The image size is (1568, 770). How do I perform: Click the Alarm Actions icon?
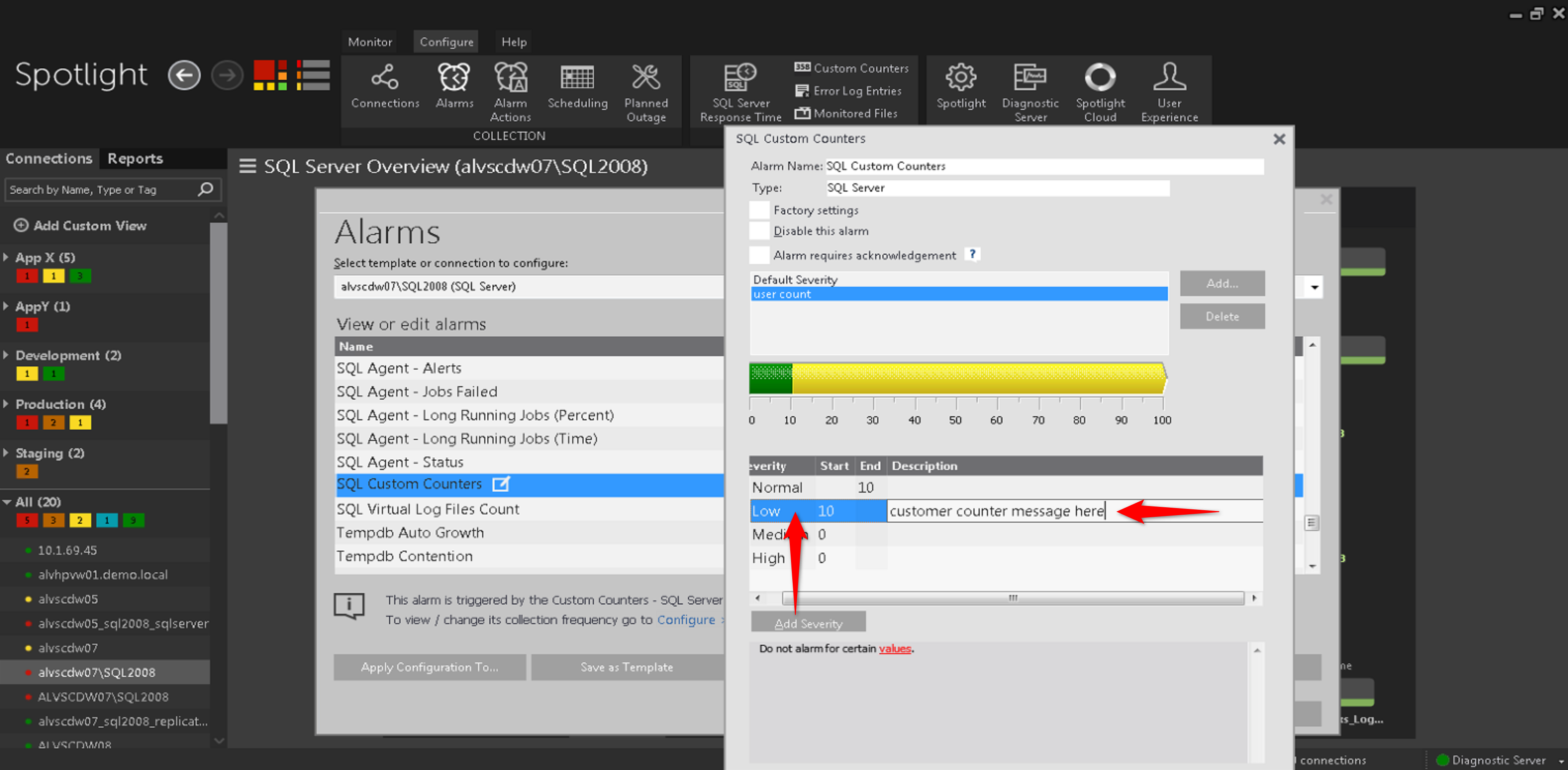(x=510, y=78)
